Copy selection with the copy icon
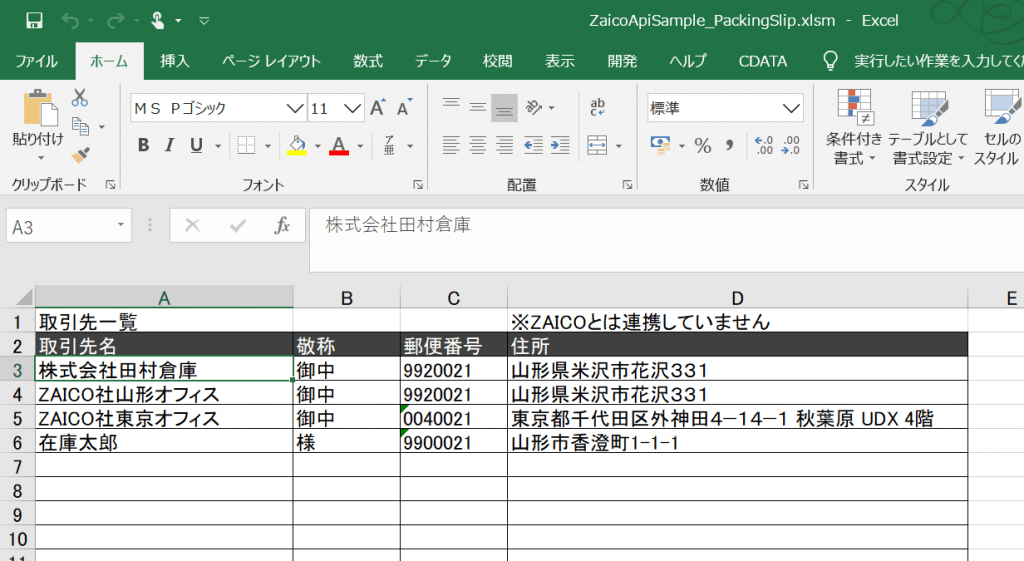This screenshot has height=561, width=1024. pyautogui.click(x=80, y=126)
